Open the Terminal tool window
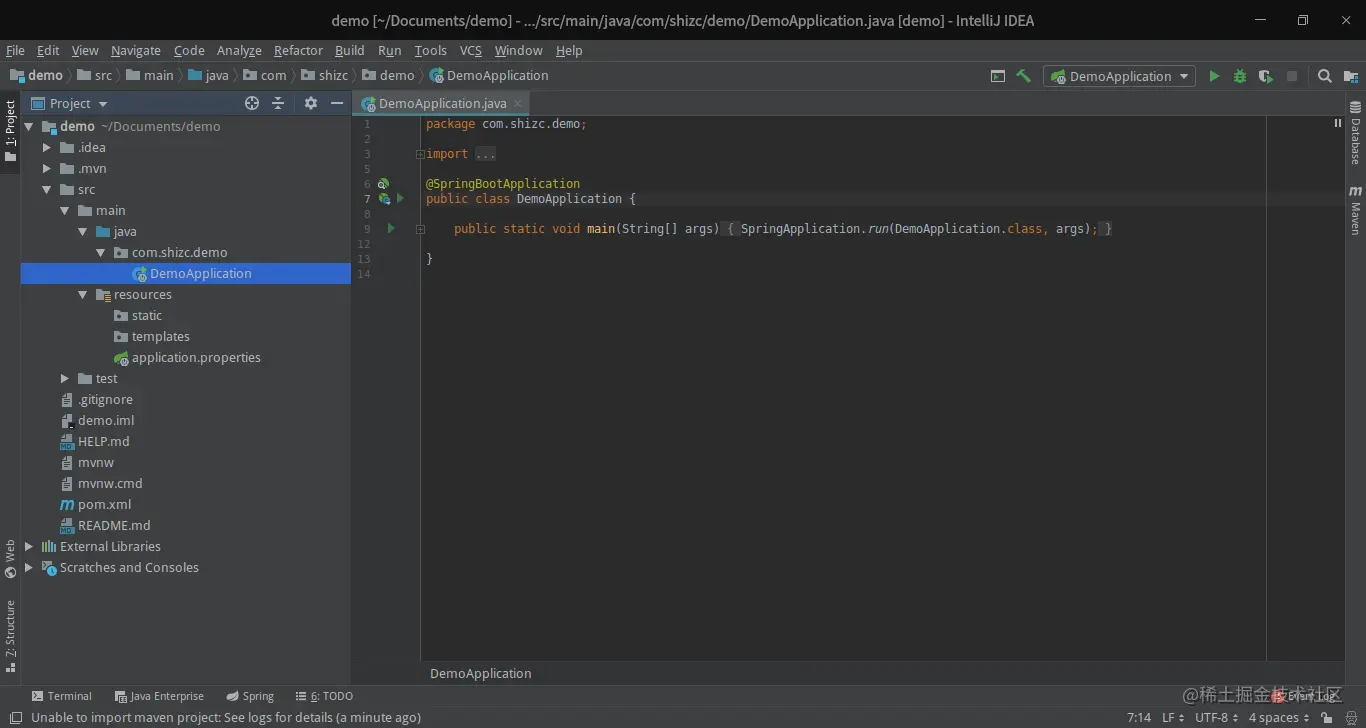1366x728 pixels. pyautogui.click(x=61, y=696)
